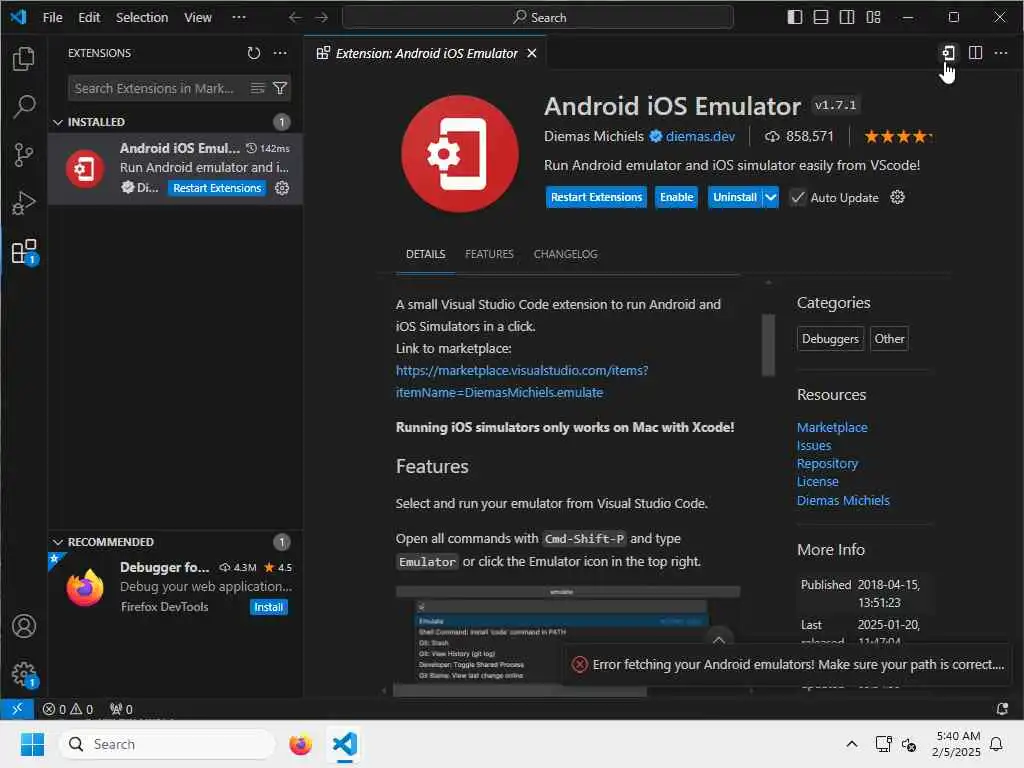Open the File menu
The height and width of the screenshot is (768, 1024).
52,17
